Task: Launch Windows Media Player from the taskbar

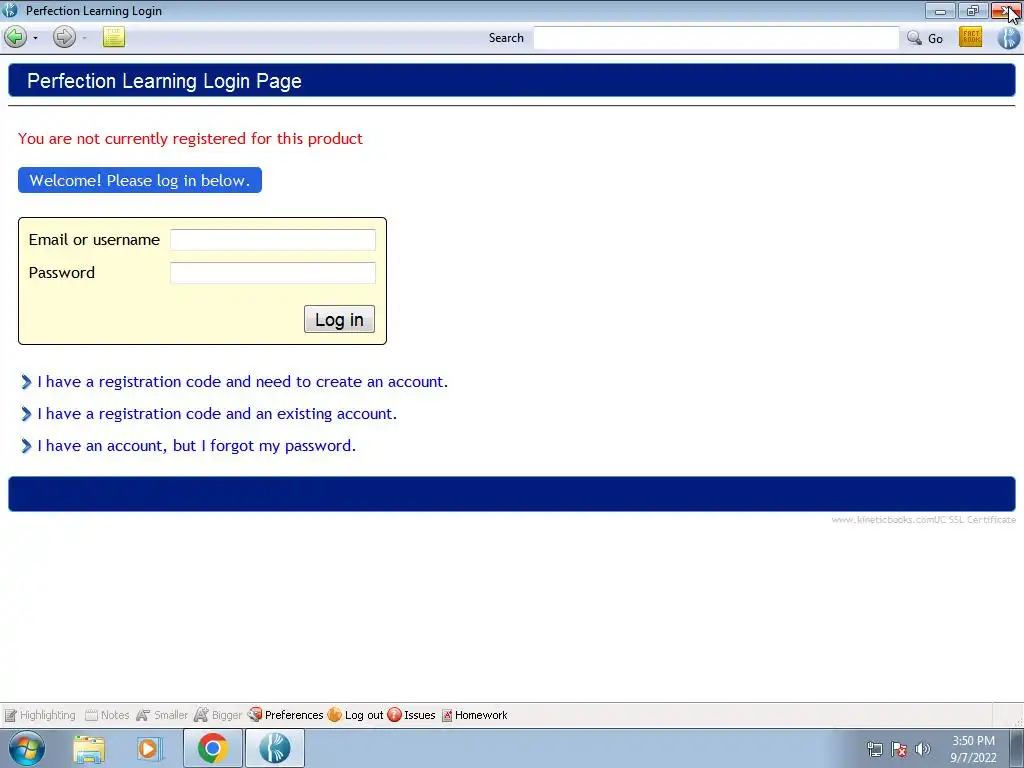Action: click(150, 748)
